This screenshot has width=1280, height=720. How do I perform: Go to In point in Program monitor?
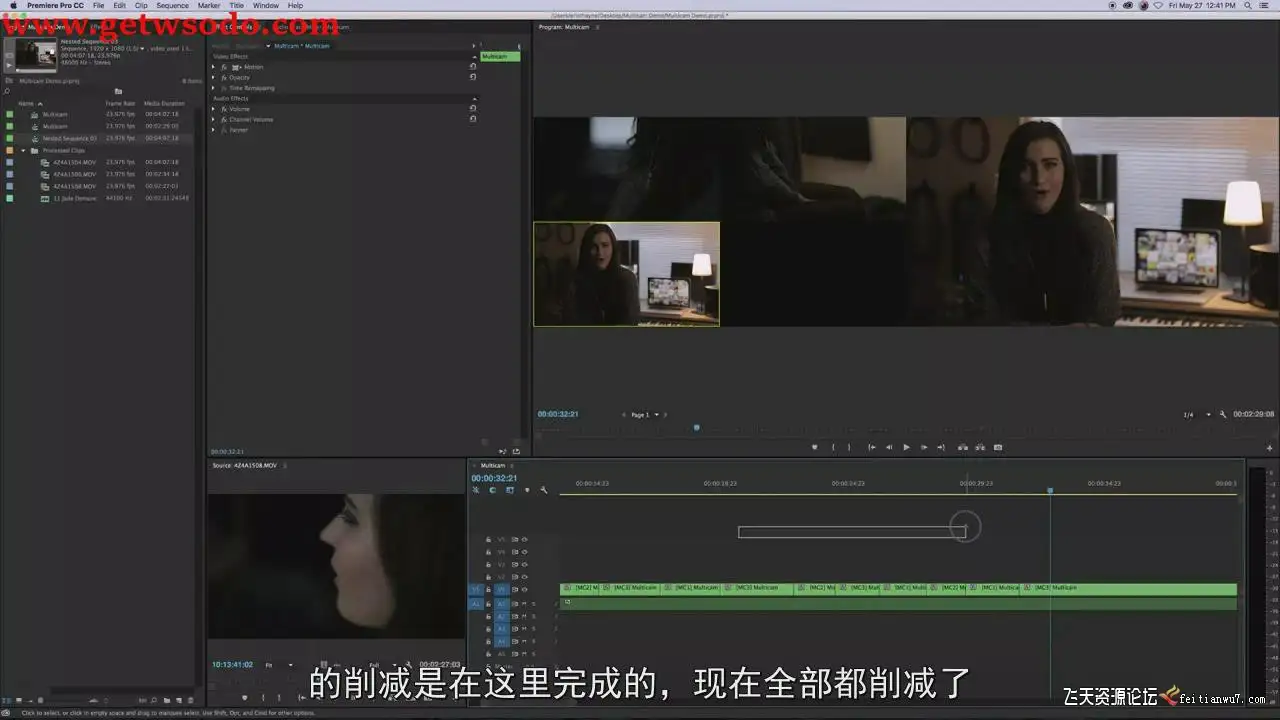[x=871, y=447]
